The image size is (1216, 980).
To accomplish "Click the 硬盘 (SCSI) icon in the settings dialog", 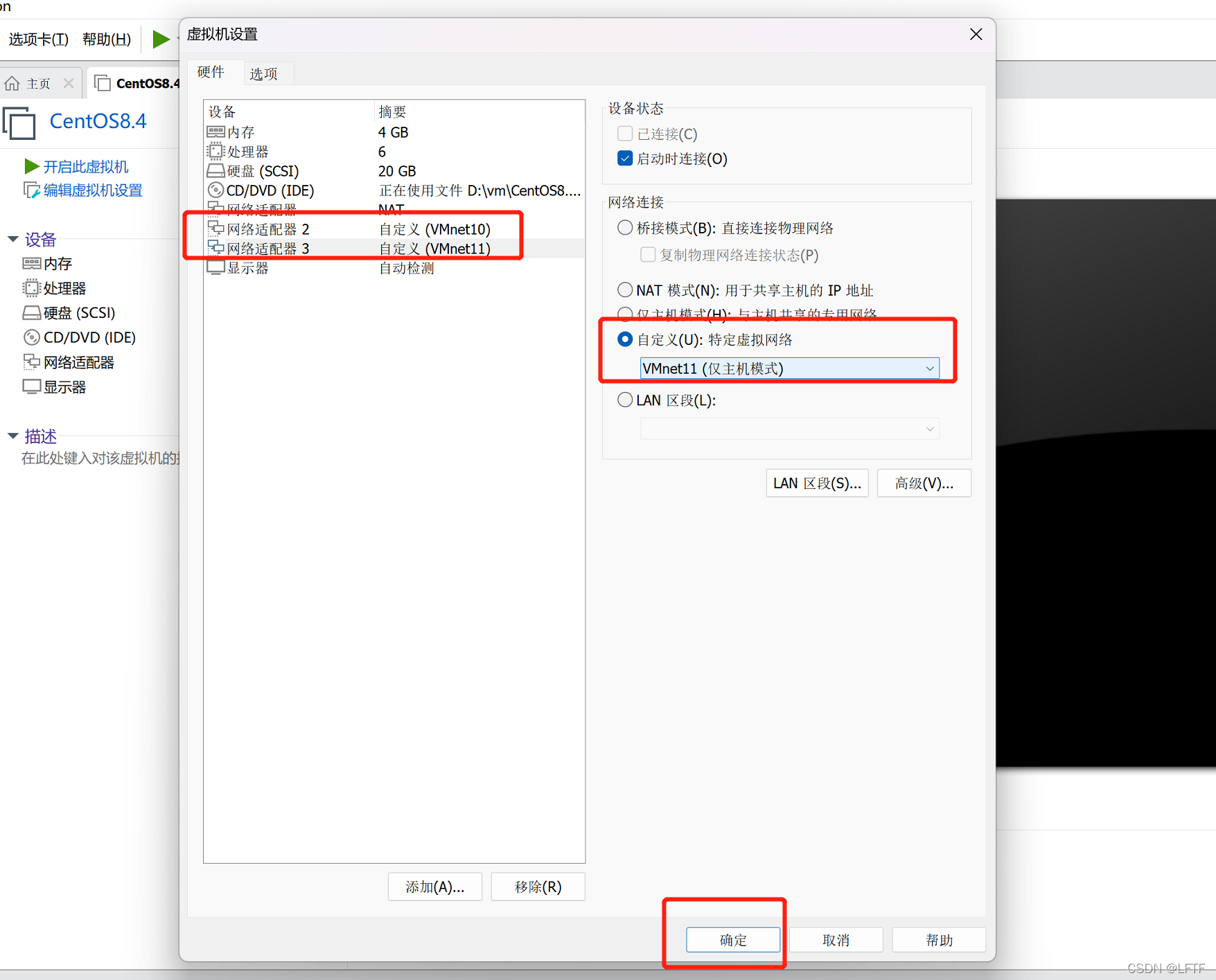I will point(215,170).
